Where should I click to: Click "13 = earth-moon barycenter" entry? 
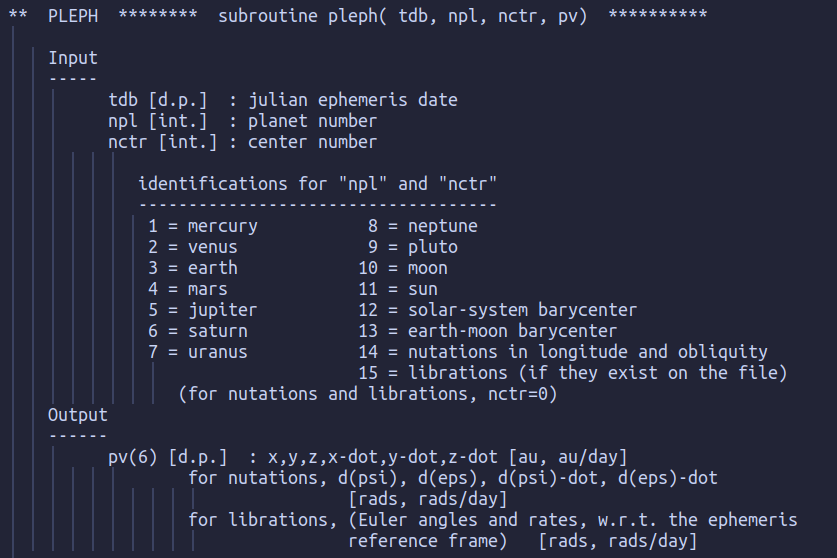(487, 331)
